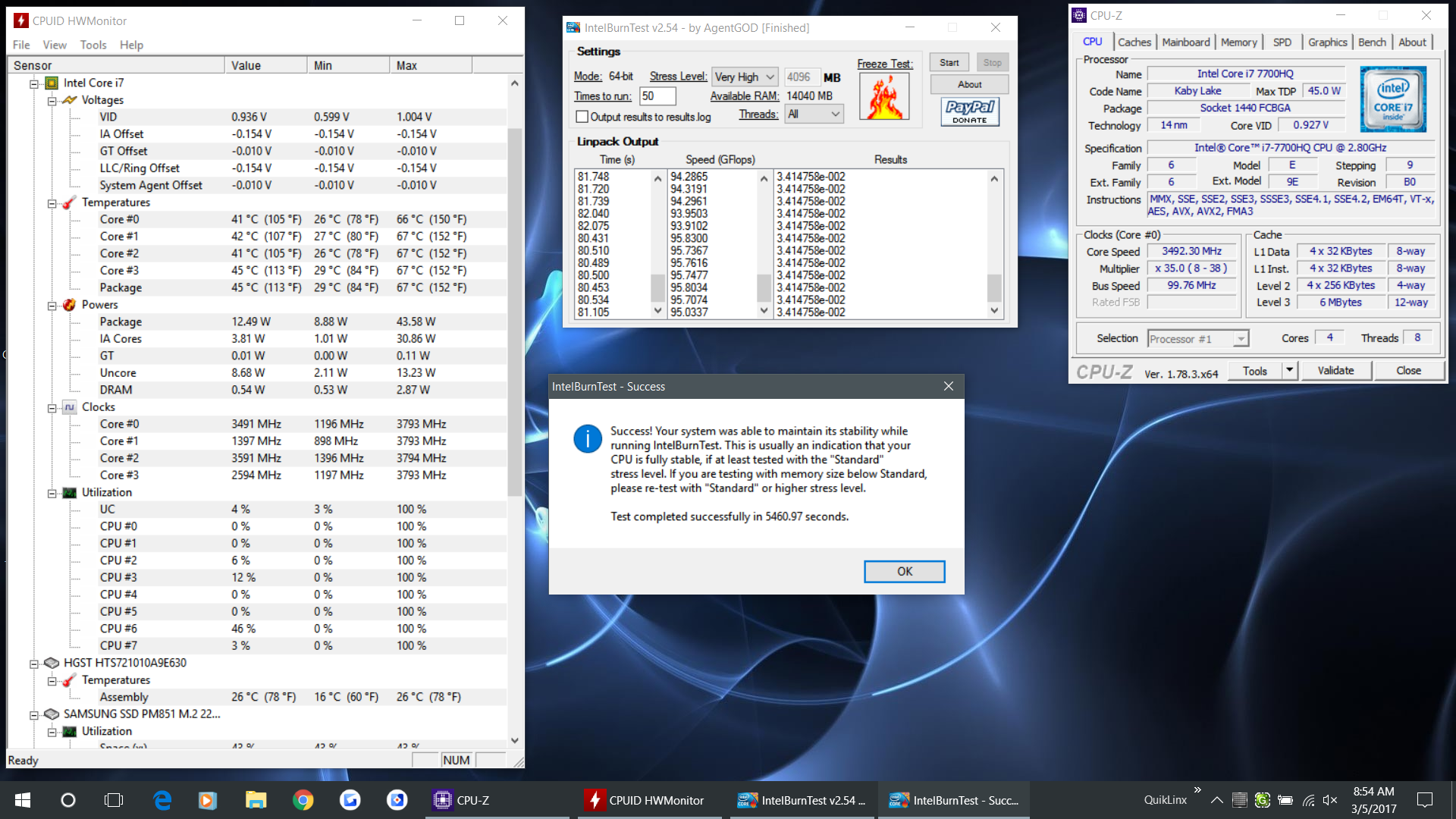This screenshot has width=1456, height=819.
Task: Click the info icon in the Success dialog
Action: 588,438
